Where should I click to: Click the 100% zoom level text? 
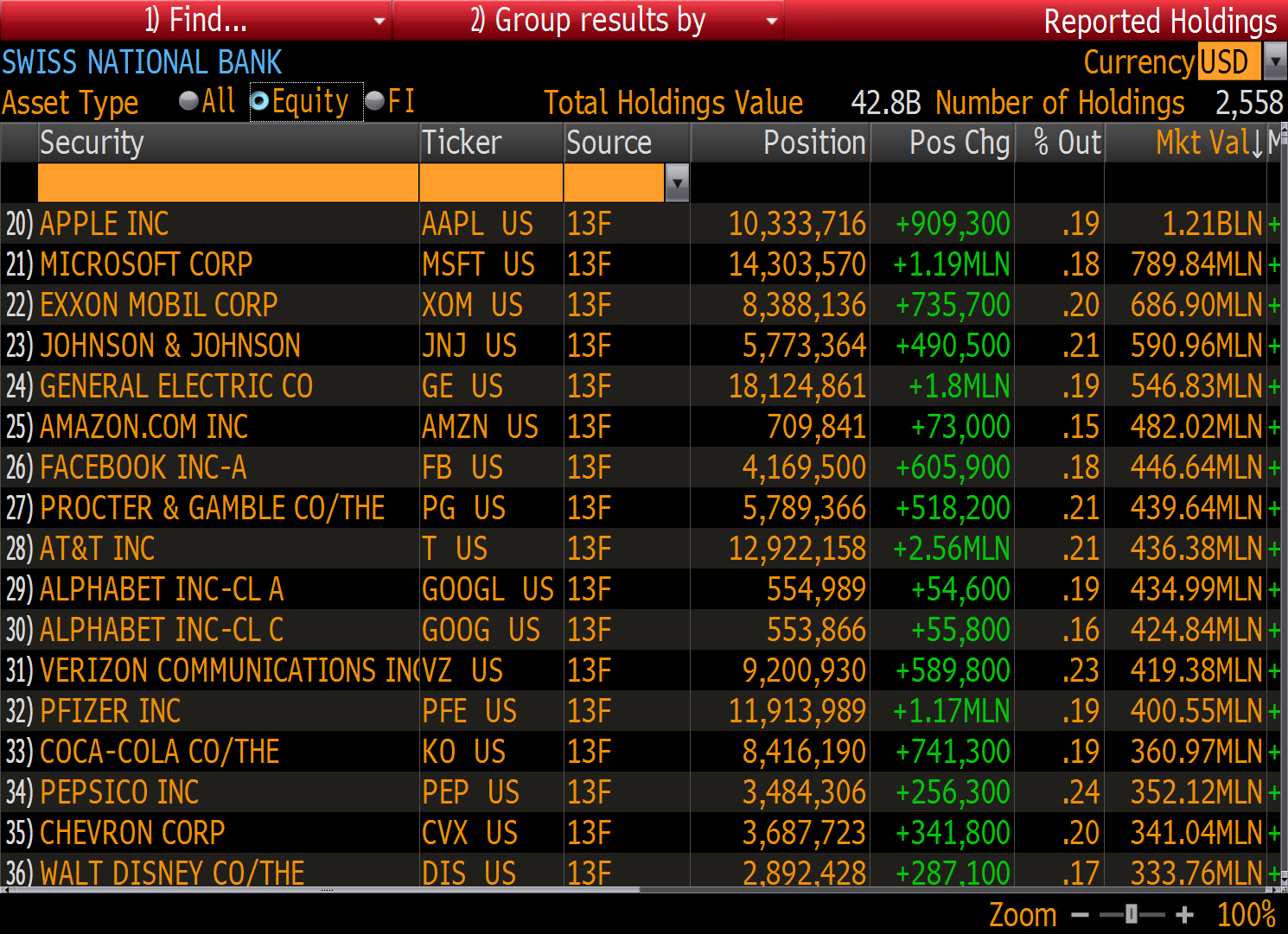1247,914
